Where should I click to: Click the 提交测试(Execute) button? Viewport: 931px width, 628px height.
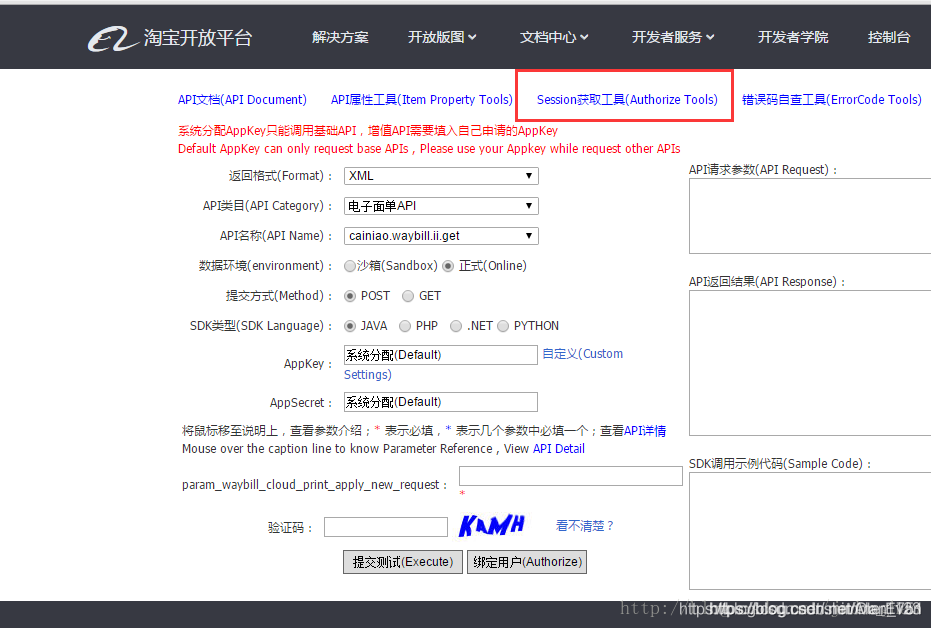click(x=402, y=561)
